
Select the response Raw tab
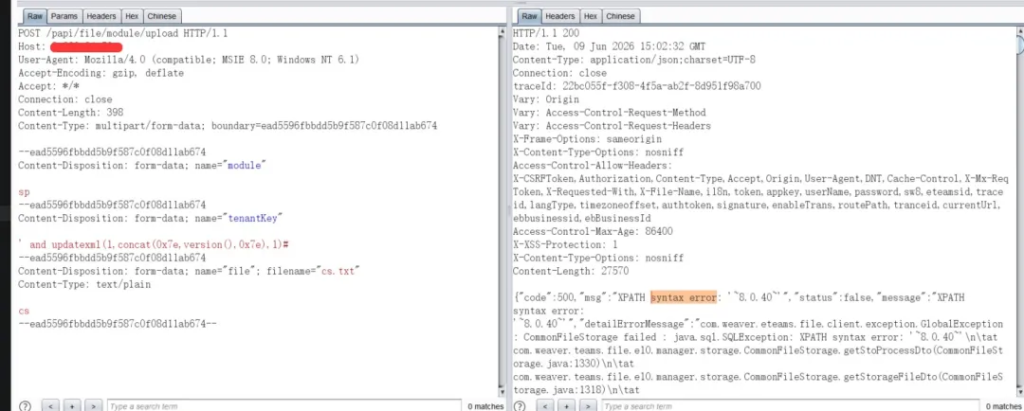point(529,16)
